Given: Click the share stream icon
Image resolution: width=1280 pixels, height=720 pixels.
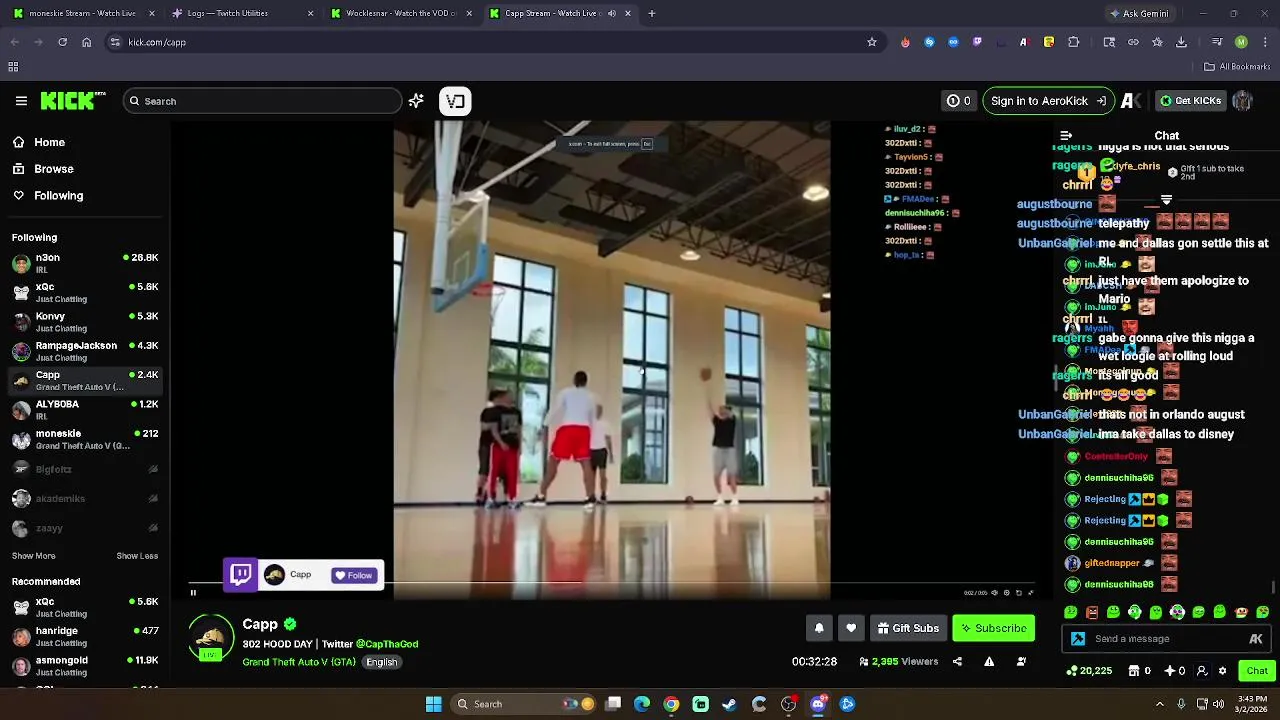Looking at the screenshot, I should click(957, 661).
